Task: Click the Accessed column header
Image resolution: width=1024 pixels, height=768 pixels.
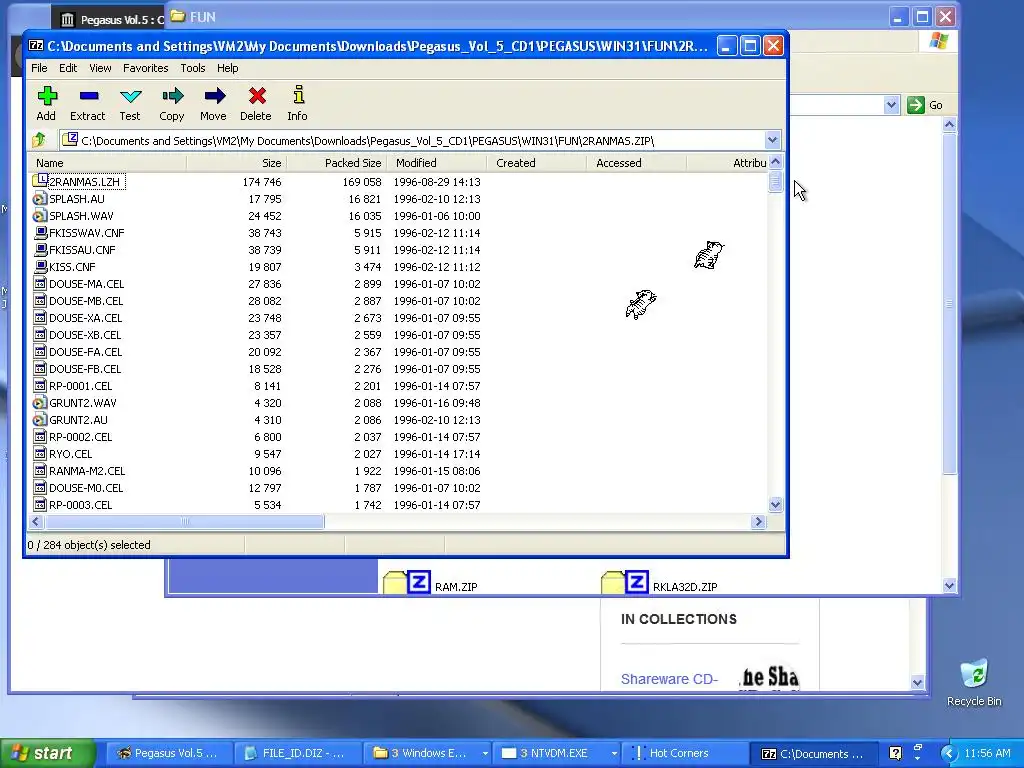Action: coord(637,163)
